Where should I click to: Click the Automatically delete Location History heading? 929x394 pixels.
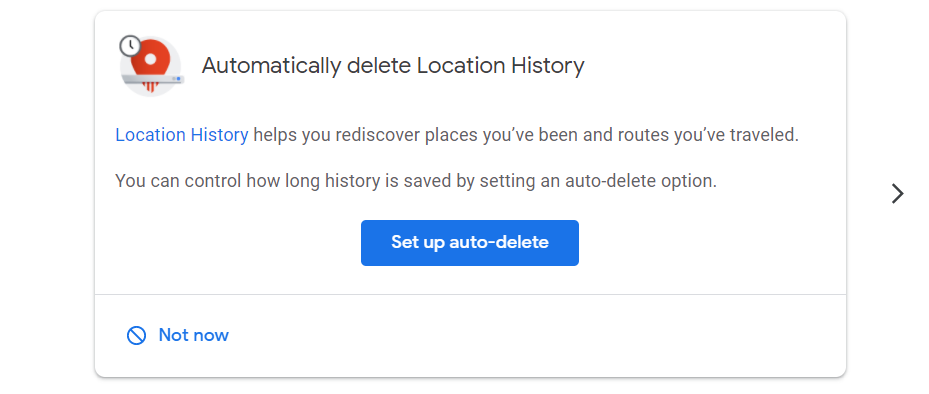pyautogui.click(x=393, y=65)
